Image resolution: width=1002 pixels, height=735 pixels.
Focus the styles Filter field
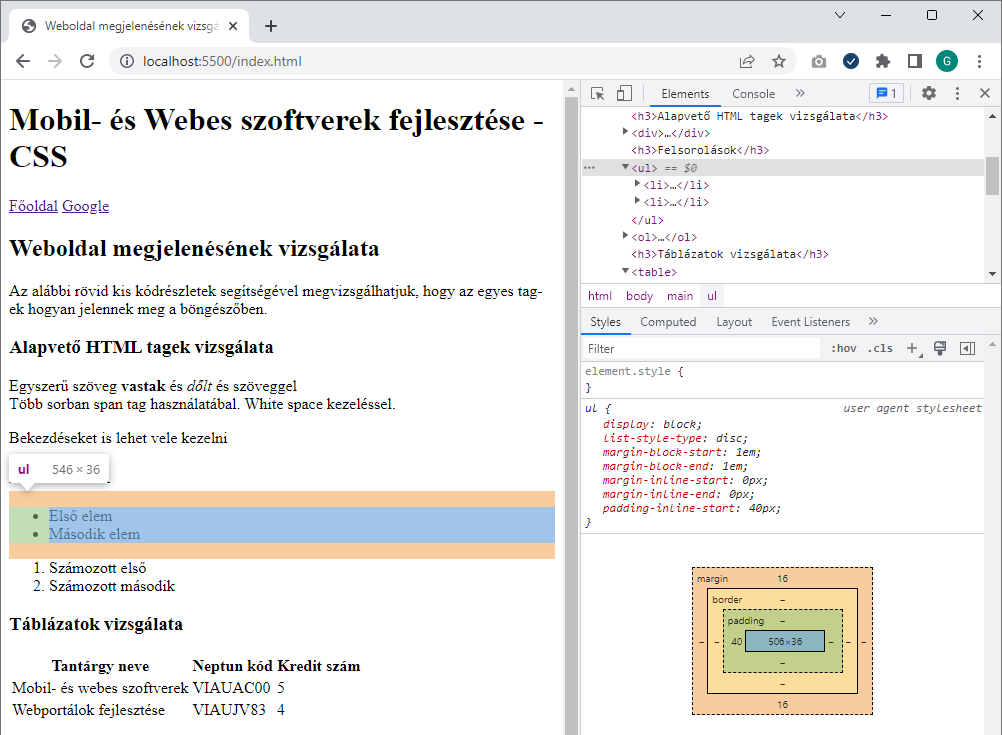tap(700, 348)
